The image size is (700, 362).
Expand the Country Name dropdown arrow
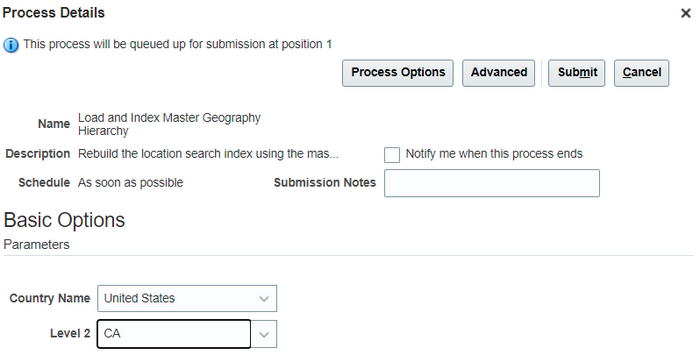pos(264,299)
